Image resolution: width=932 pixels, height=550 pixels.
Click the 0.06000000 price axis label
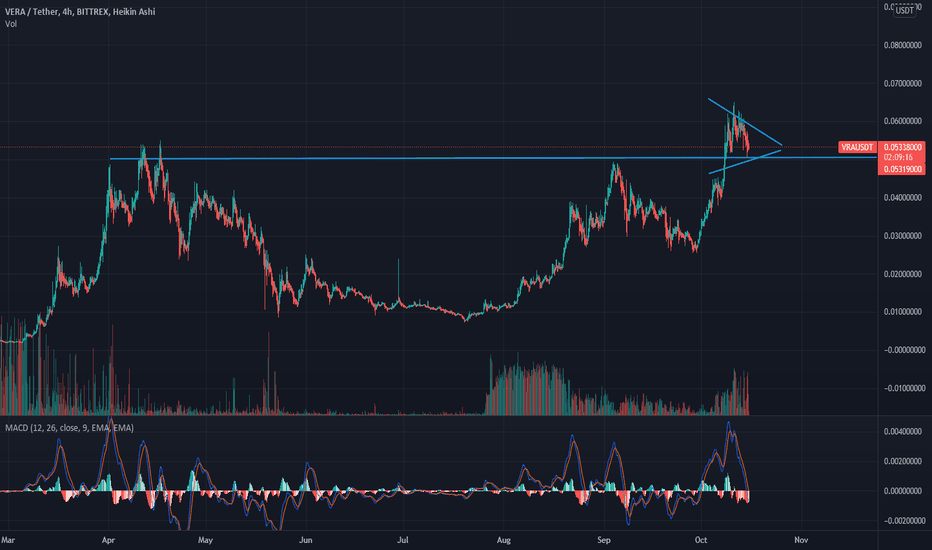[x=902, y=121]
